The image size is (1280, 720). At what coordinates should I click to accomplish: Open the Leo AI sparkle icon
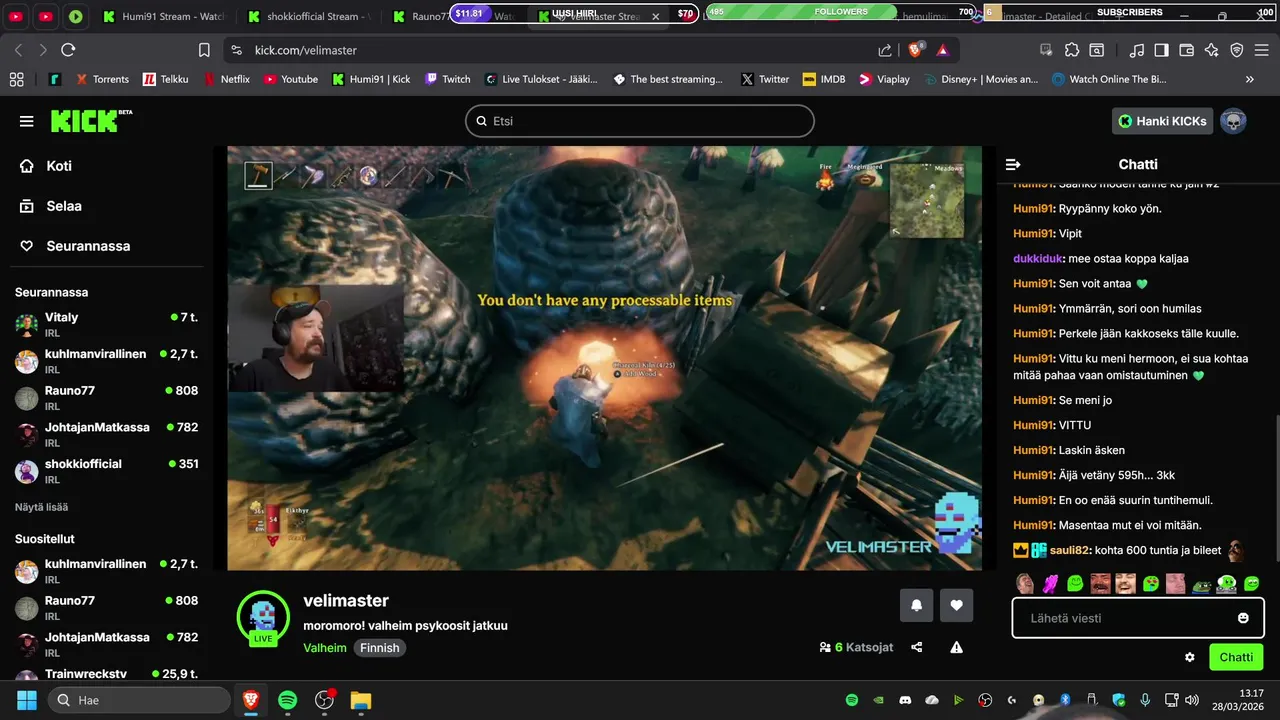(1212, 50)
